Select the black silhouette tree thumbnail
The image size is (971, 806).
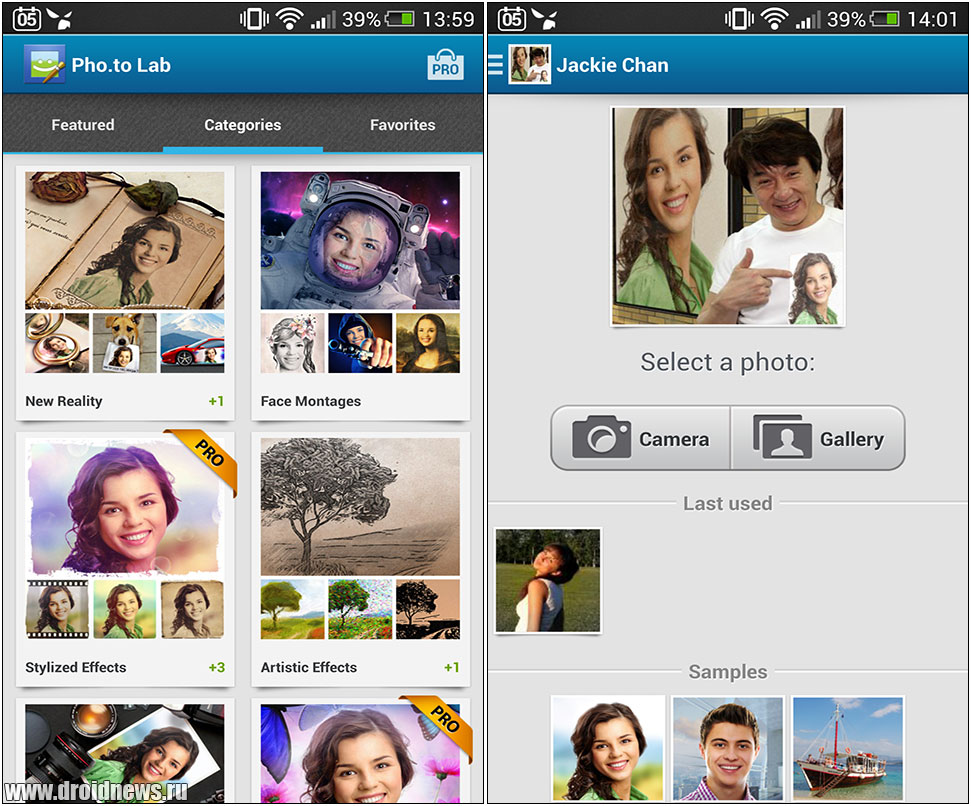tap(428, 609)
